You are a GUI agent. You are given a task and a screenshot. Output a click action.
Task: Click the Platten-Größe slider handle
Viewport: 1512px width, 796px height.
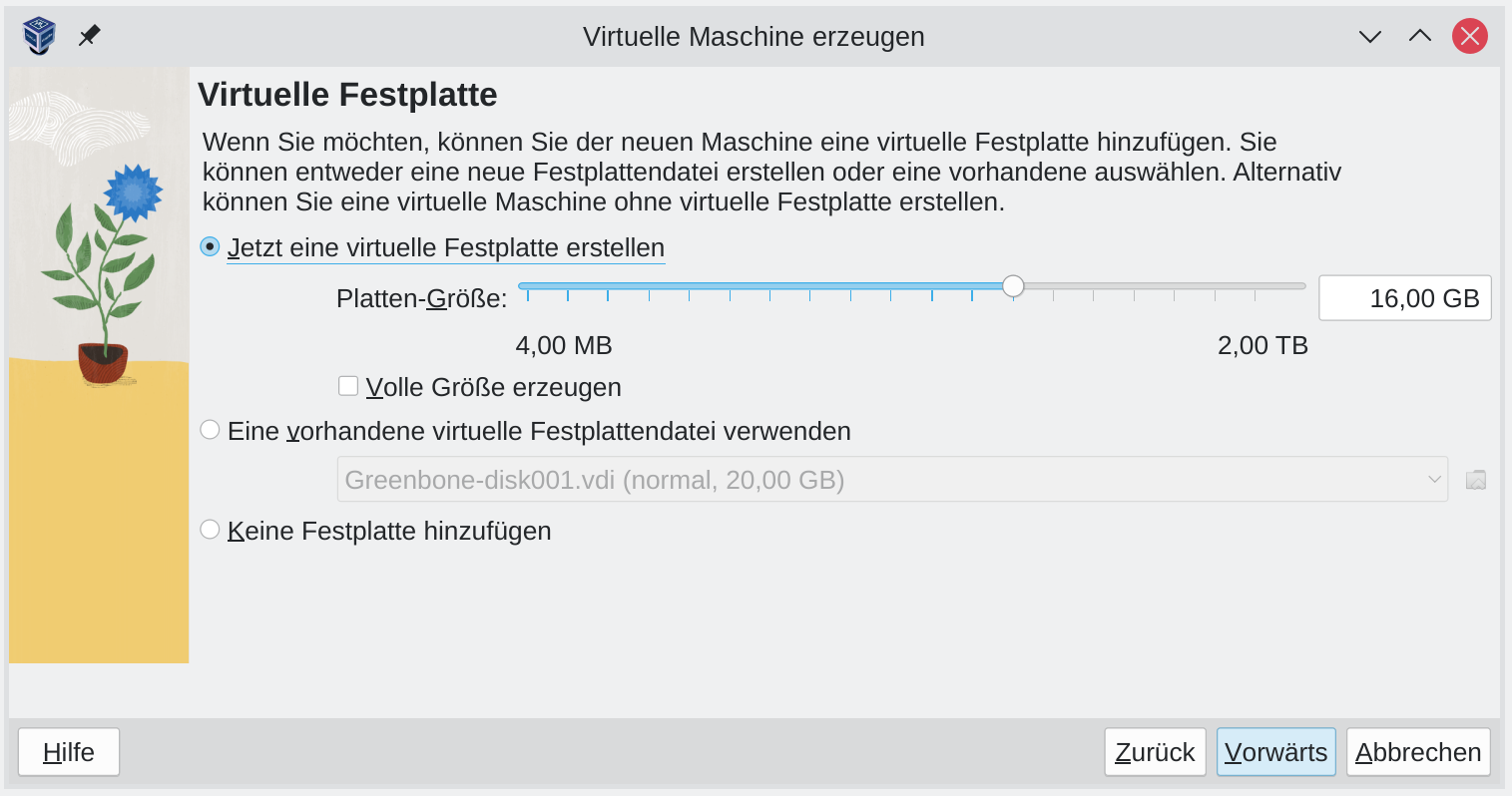point(1013,286)
